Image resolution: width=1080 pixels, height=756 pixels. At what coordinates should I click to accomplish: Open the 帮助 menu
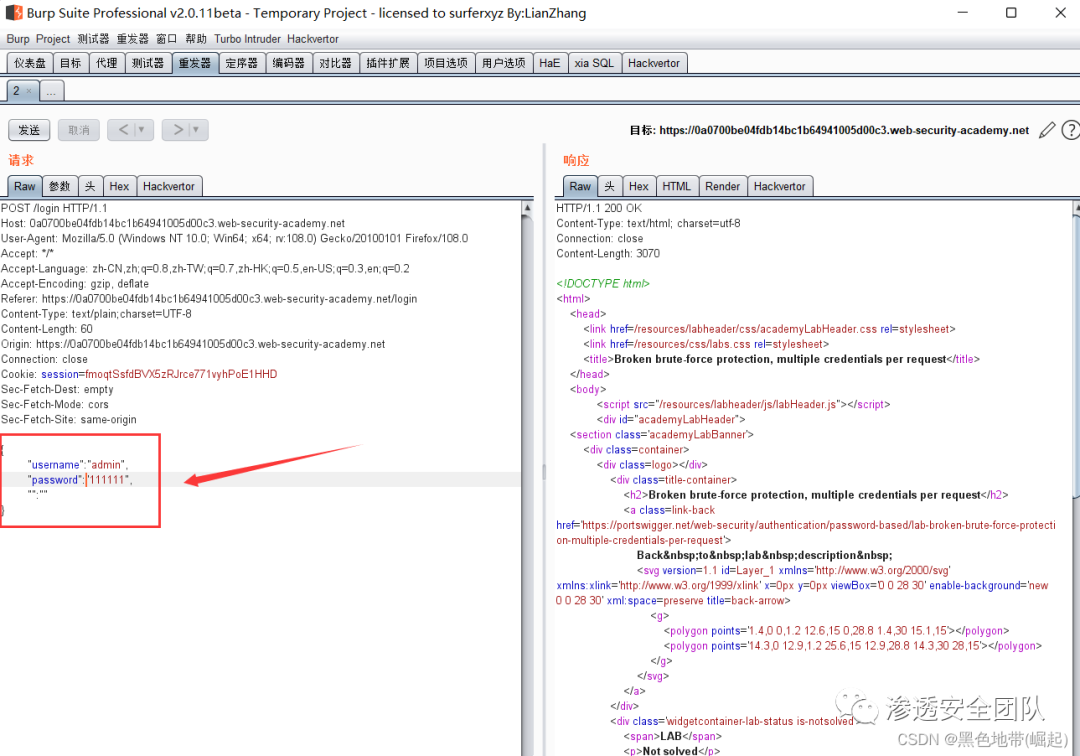[x=196, y=39]
